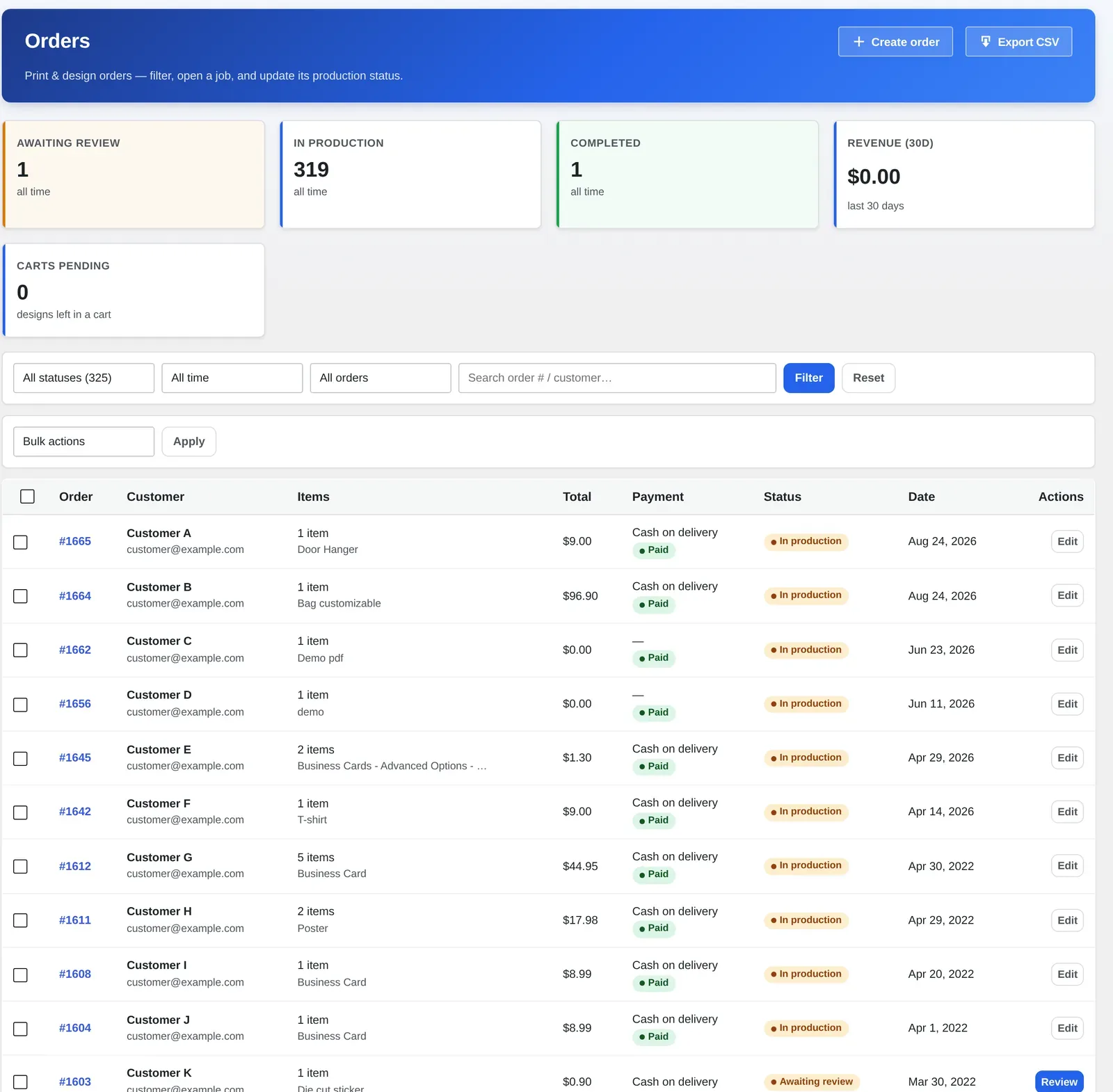
Task: Click the Date column header
Action: click(x=921, y=497)
